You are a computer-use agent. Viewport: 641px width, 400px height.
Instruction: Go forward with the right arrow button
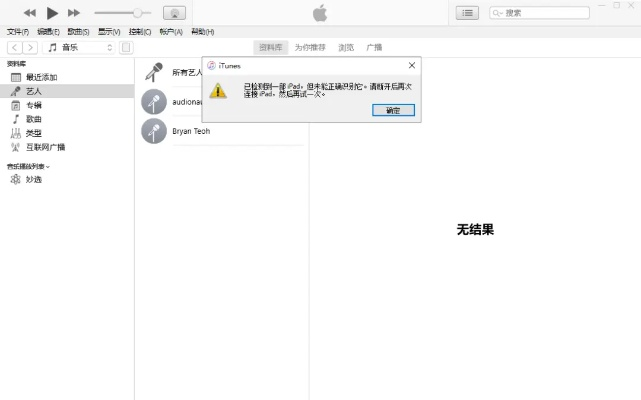(x=30, y=47)
